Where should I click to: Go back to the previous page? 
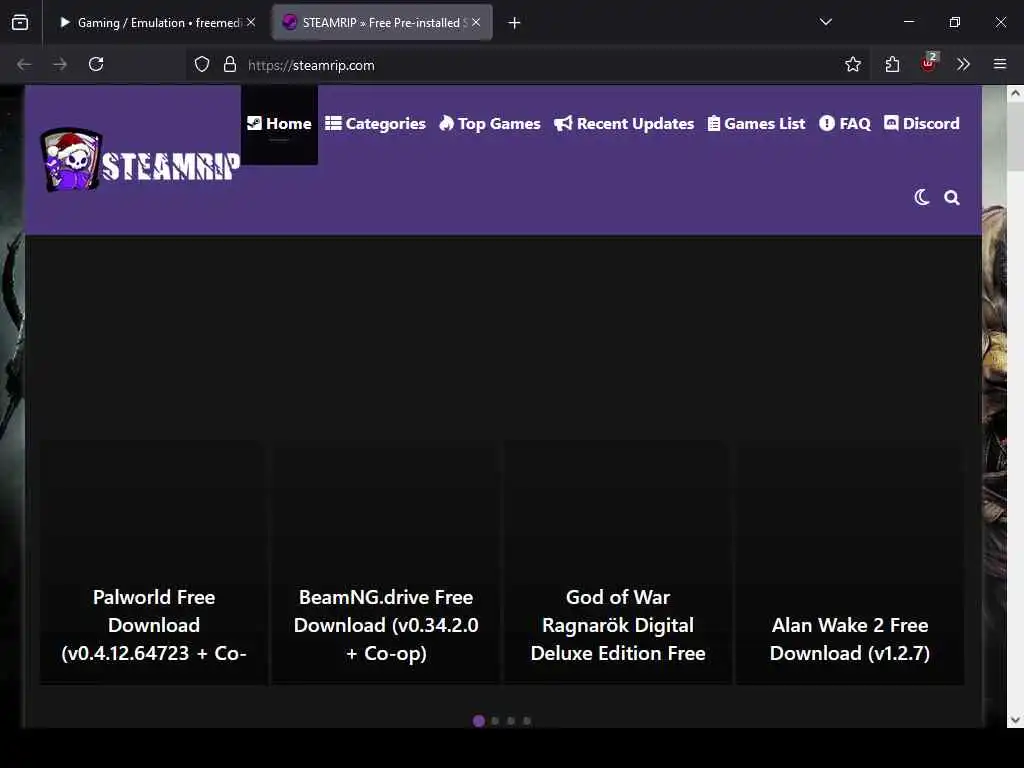(24, 64)
